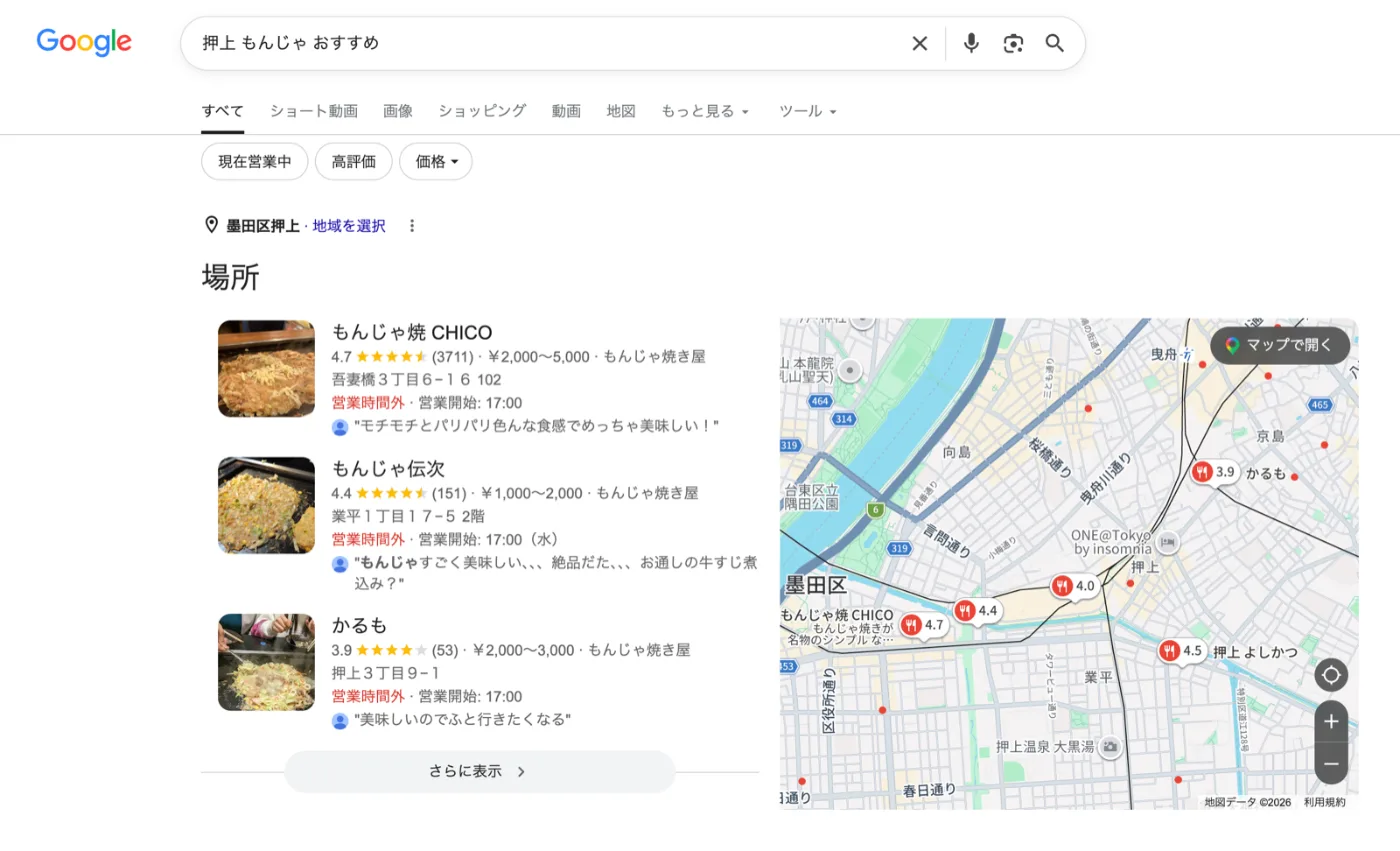This screenshot has height=851, width=1400.
Task: Open the ツール dropdown
Action: click(x=808, y=111)
